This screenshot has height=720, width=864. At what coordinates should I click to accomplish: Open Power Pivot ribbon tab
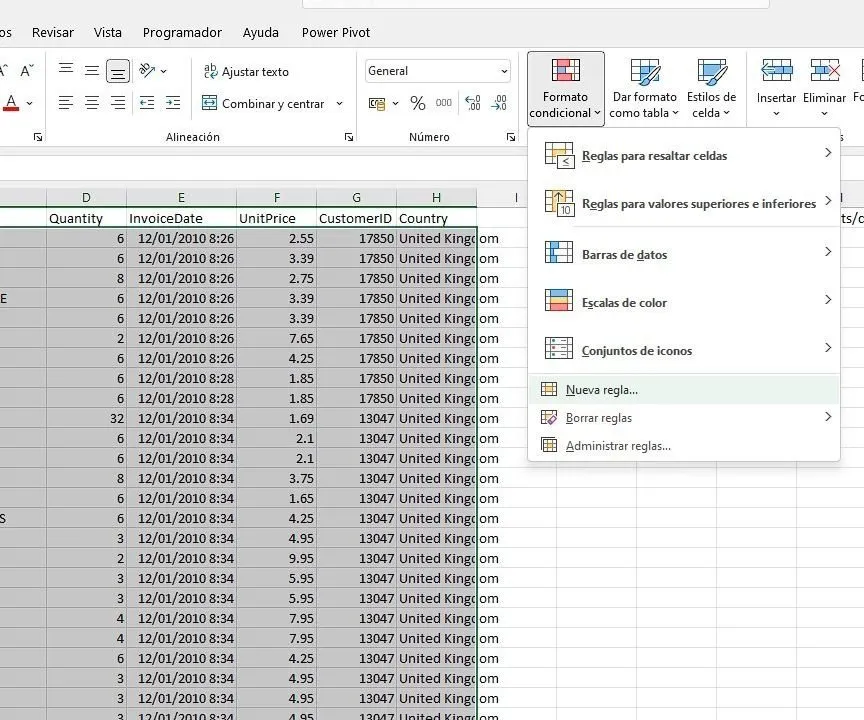tap(336, 33)
